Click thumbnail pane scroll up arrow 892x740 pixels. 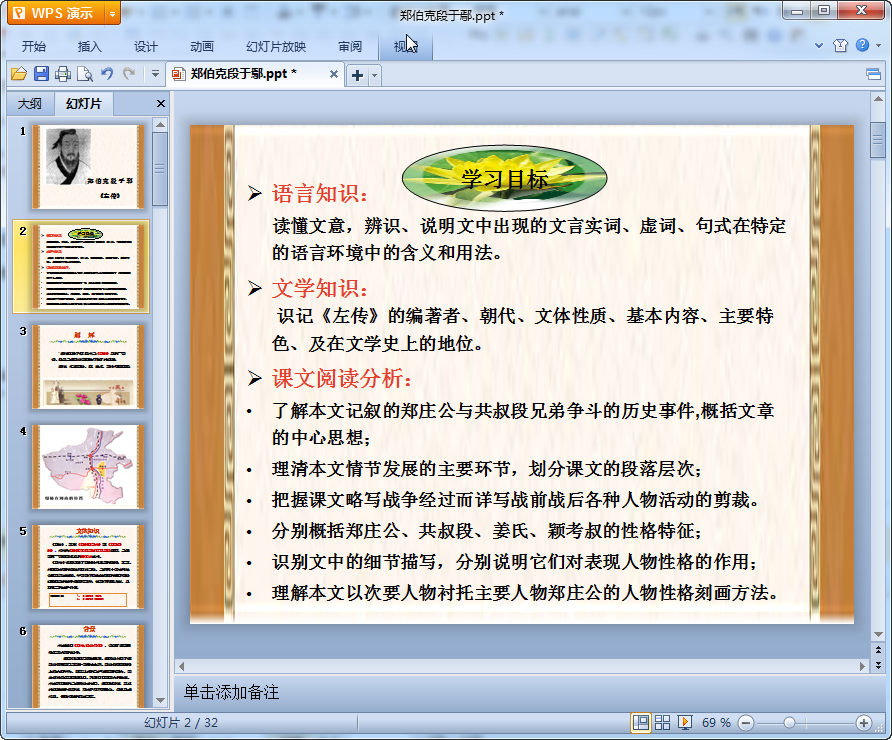160,124
